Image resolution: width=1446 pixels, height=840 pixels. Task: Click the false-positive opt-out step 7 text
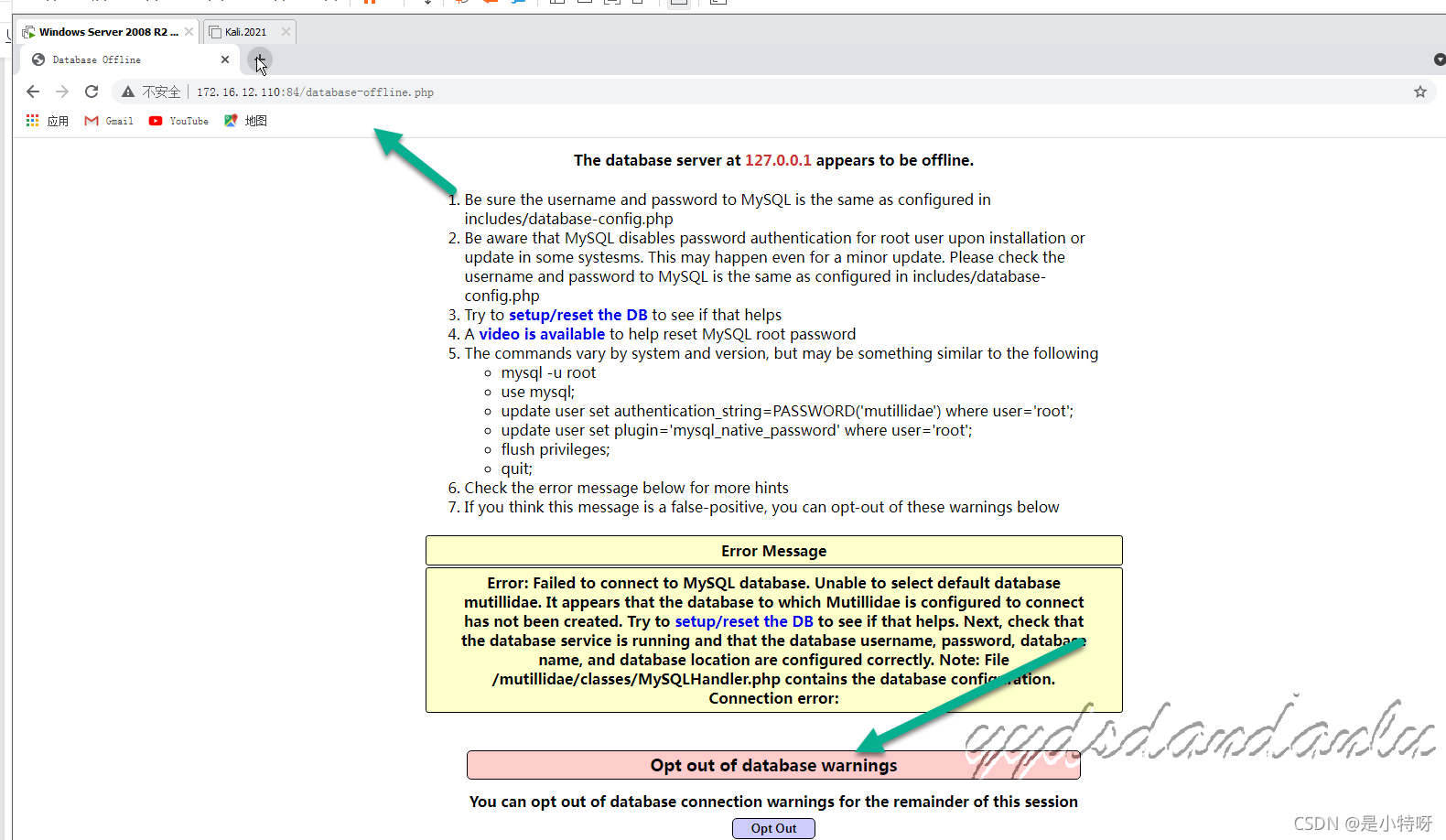[761, 507]
